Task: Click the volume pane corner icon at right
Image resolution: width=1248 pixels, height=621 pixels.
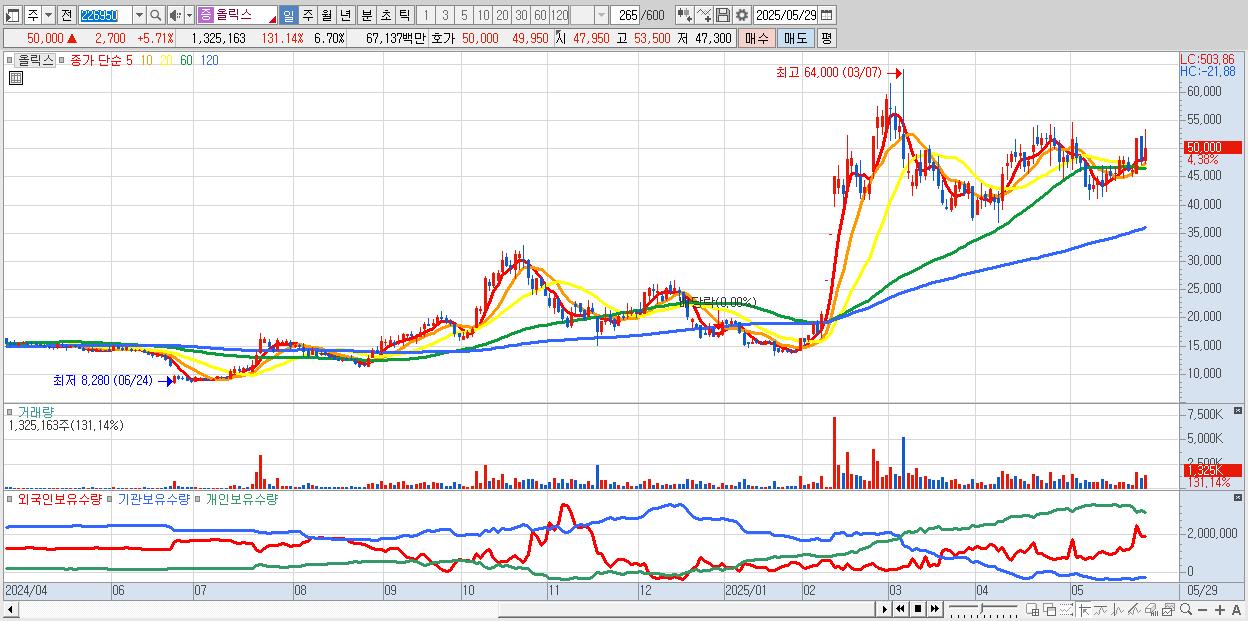Action: coord(1240,411)
